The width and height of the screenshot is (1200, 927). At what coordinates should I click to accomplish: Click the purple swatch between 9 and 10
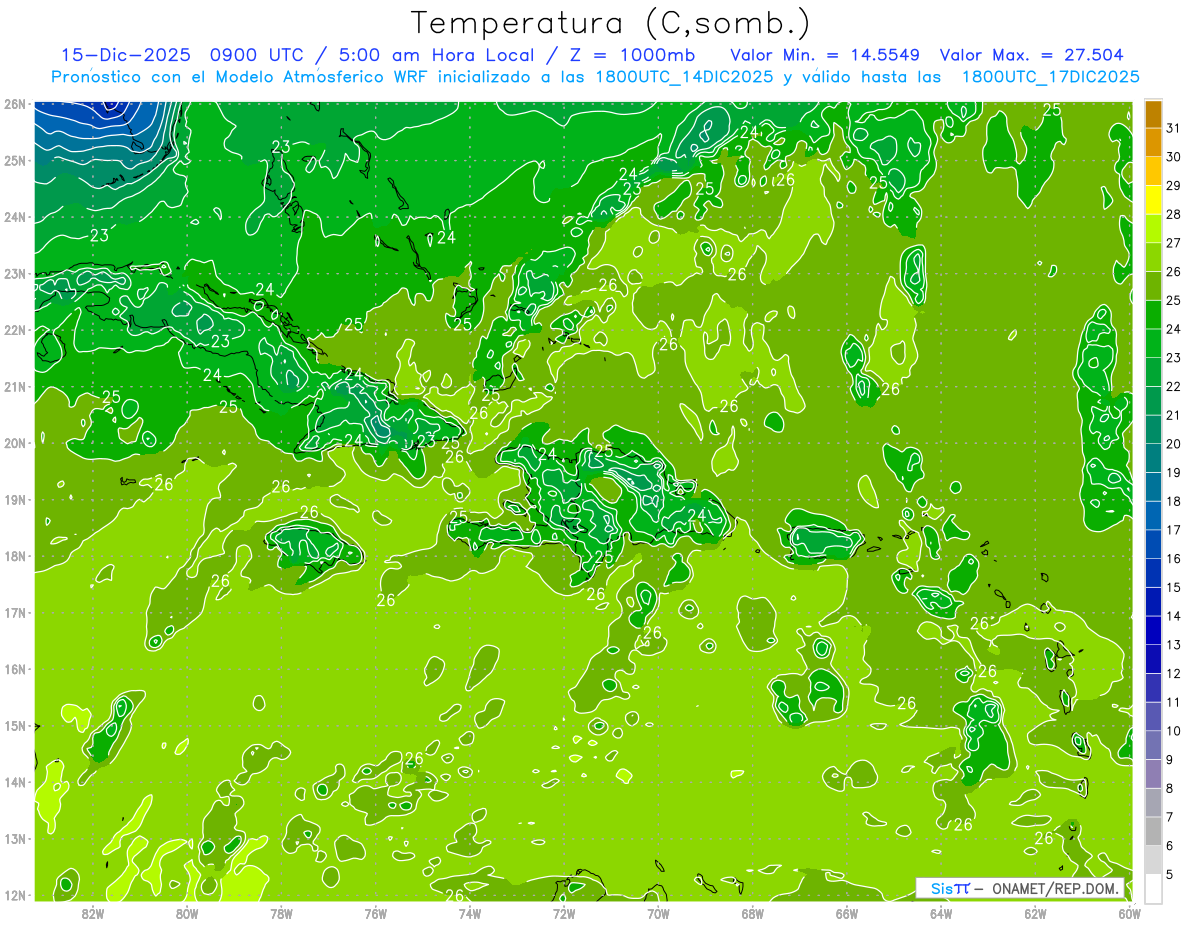click(1153, 745)
